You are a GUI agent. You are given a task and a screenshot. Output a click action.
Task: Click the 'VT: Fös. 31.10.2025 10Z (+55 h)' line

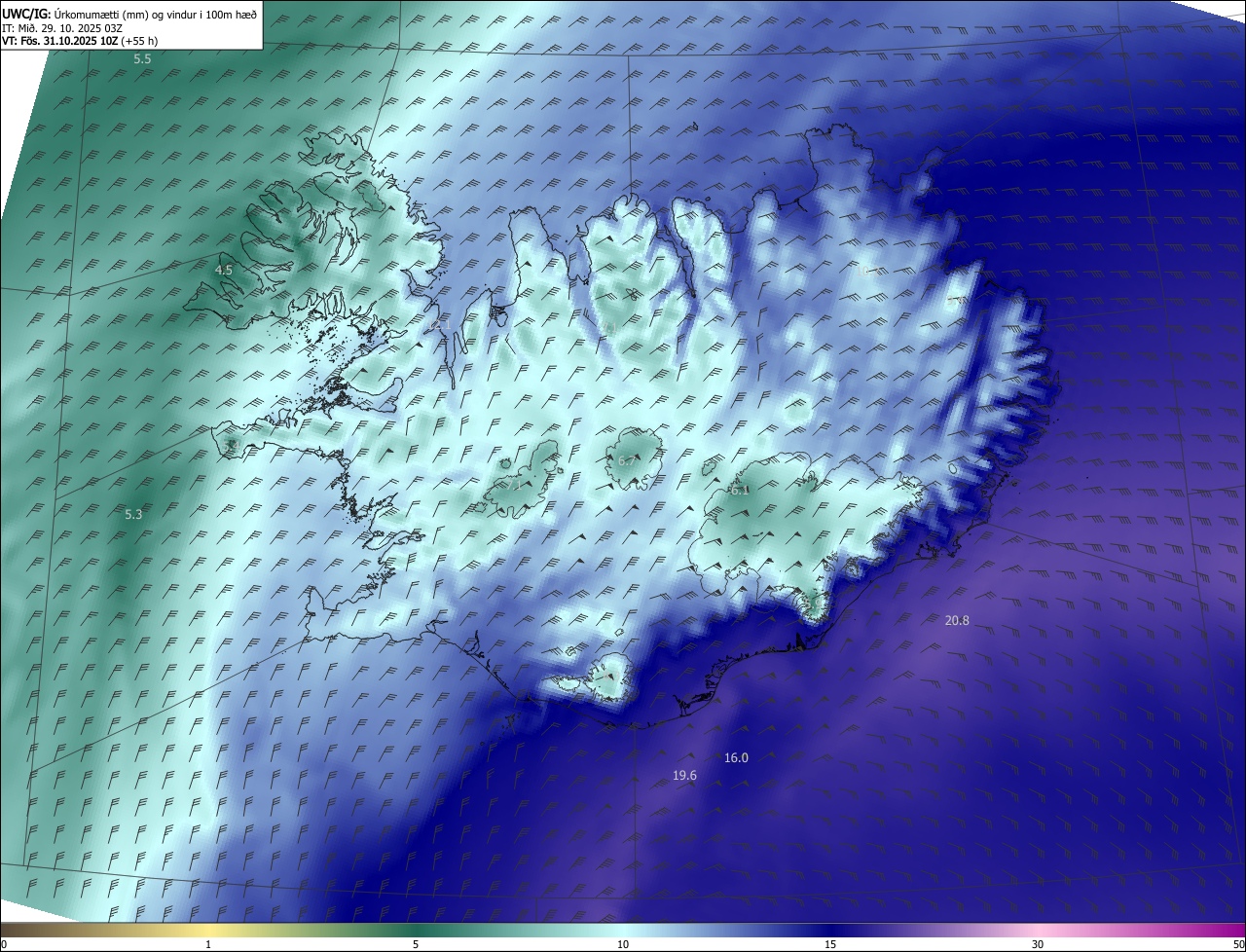point(80,42)
